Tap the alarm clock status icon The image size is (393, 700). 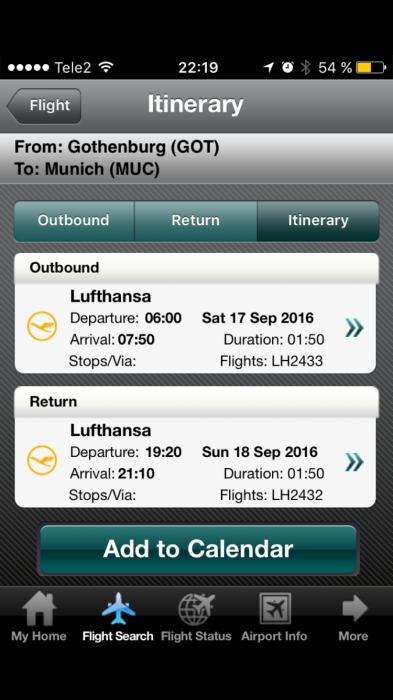288,67
